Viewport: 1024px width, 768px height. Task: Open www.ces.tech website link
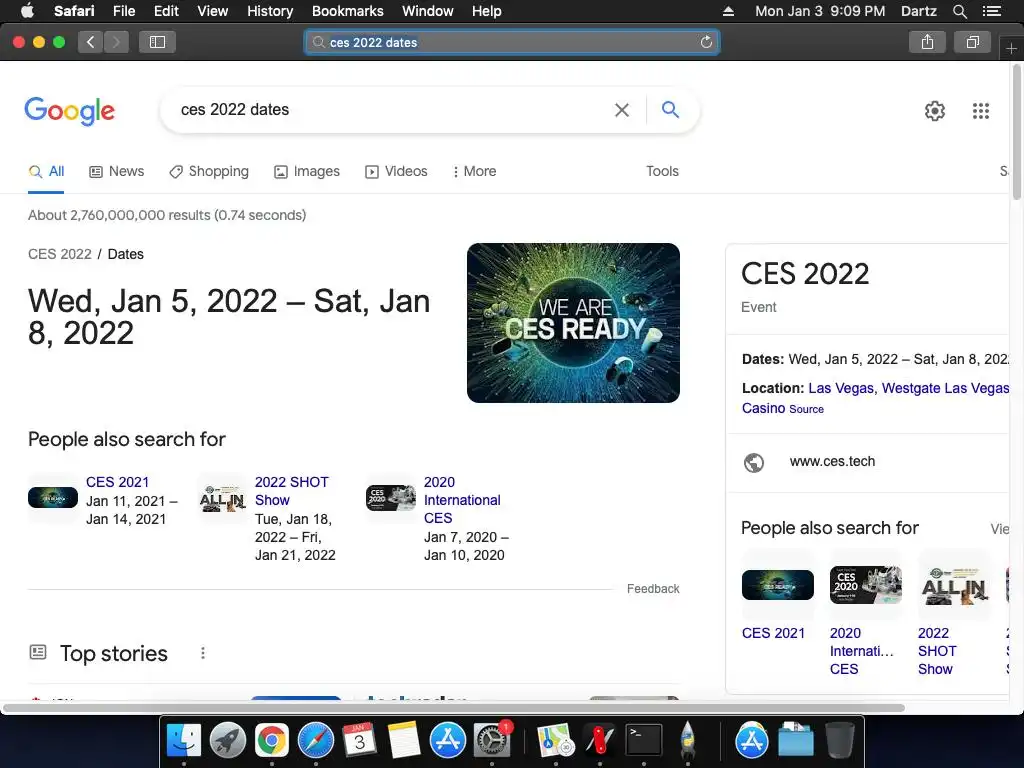[832, 461]
